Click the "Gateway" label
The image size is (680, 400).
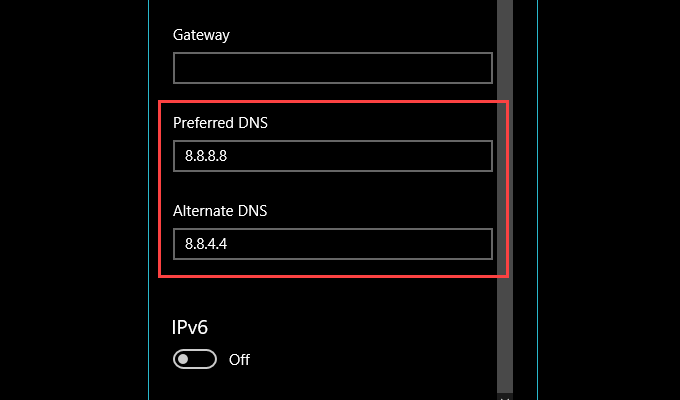tap(201, 35)
